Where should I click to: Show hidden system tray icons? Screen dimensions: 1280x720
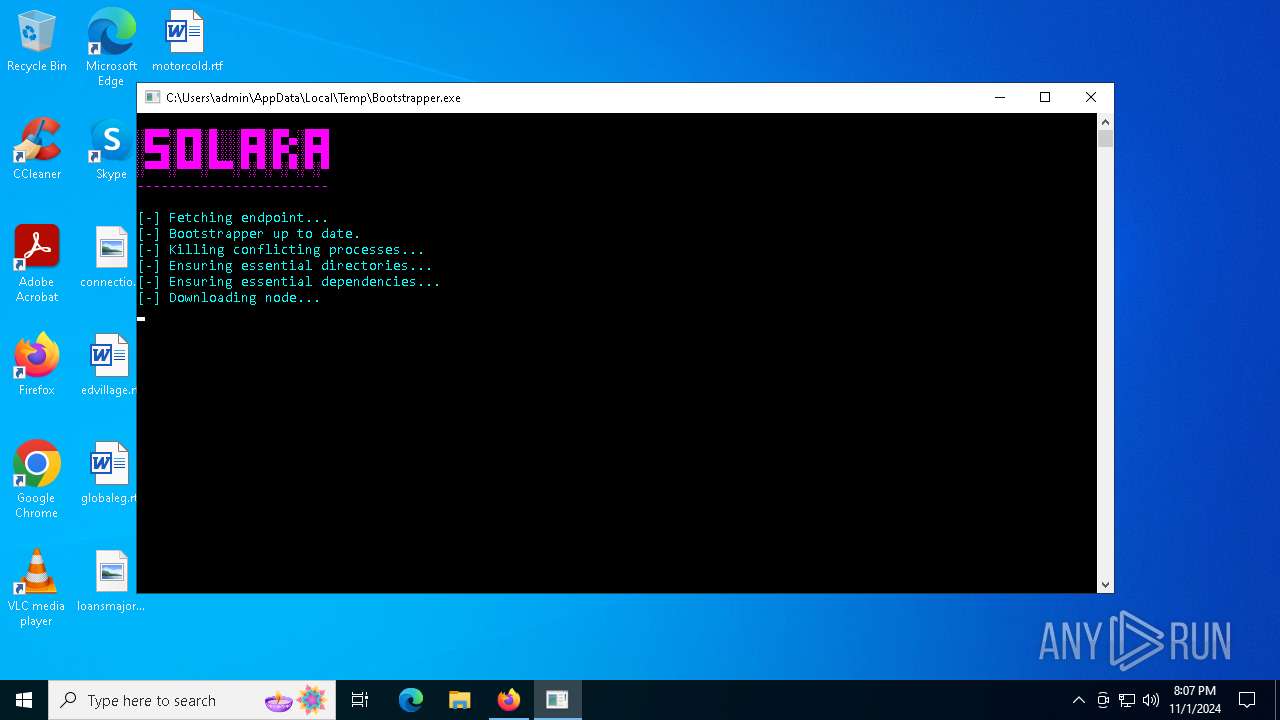coord(1078,700)
